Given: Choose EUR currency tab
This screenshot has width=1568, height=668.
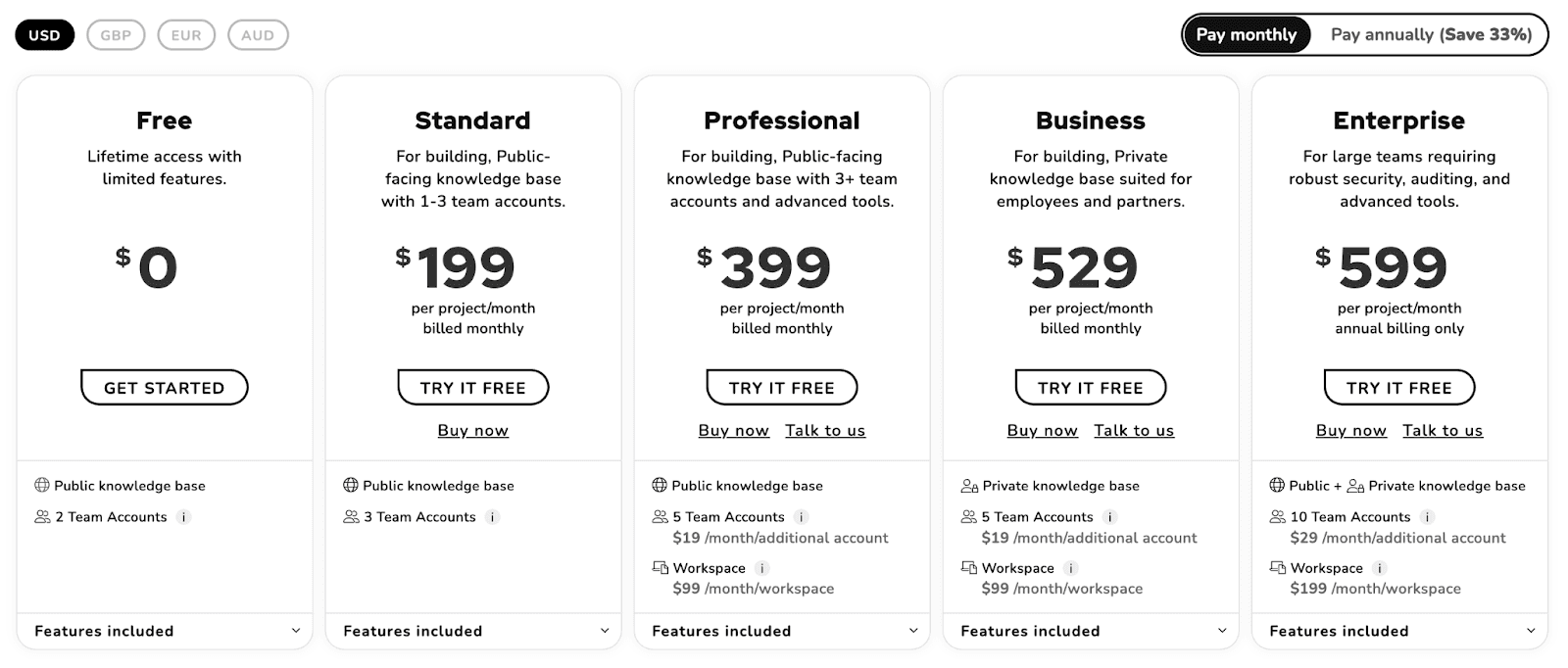Looking at the screenshot, I should click(186, 35).
